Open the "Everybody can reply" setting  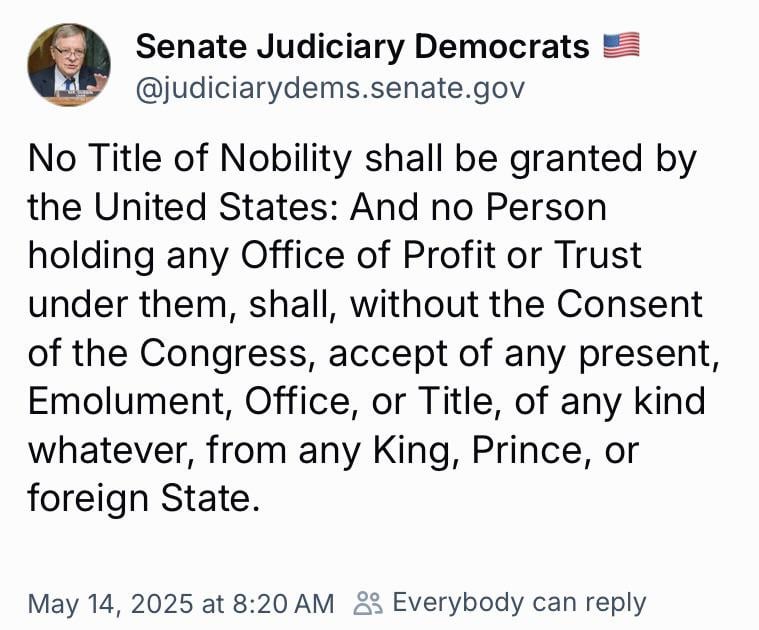[519, 603]
